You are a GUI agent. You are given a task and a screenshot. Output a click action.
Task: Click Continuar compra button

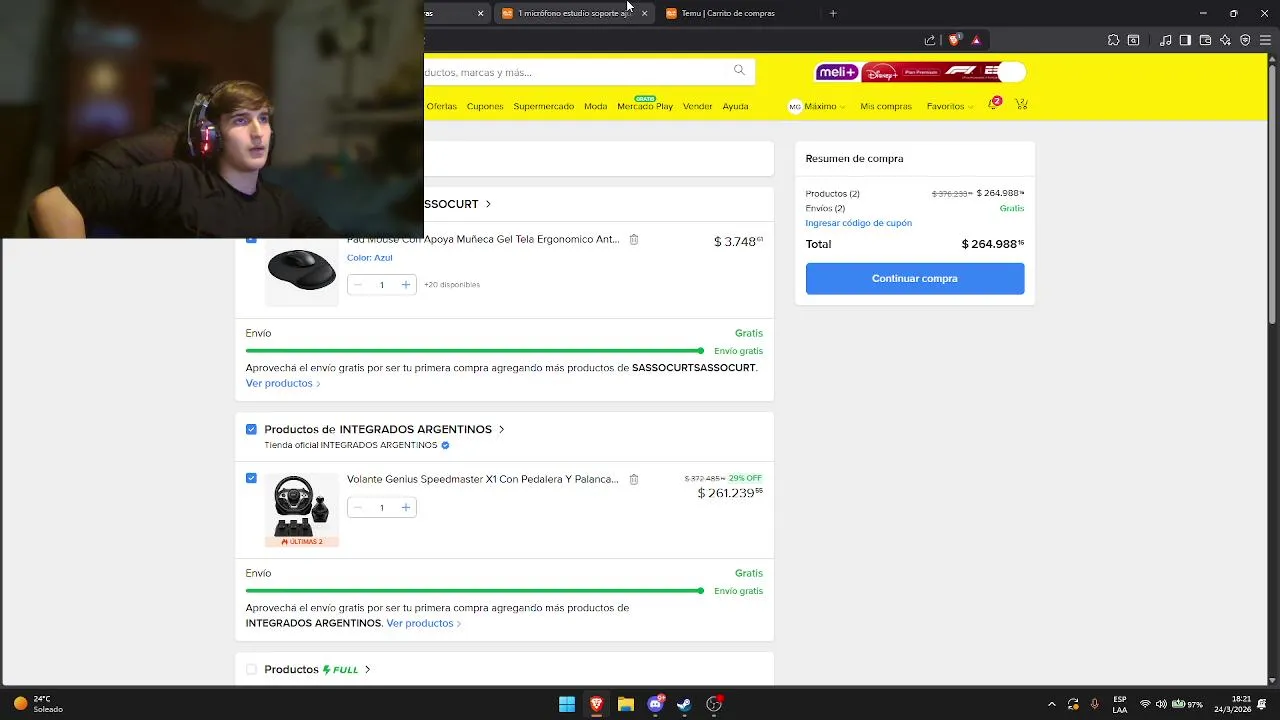(x=915, y=278)
